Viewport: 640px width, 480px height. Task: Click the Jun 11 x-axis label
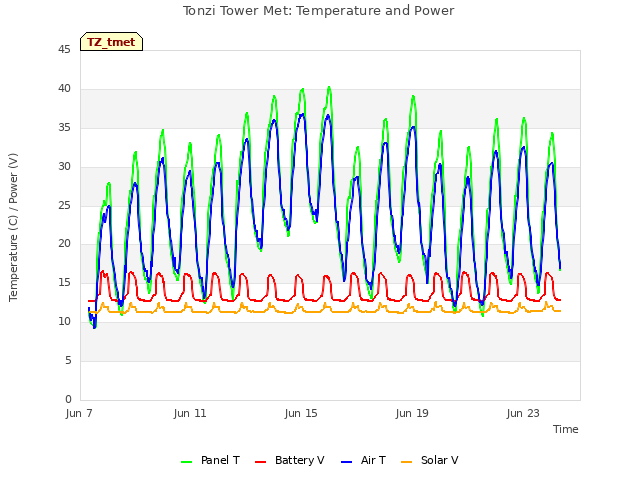click(x=190, y=413)
